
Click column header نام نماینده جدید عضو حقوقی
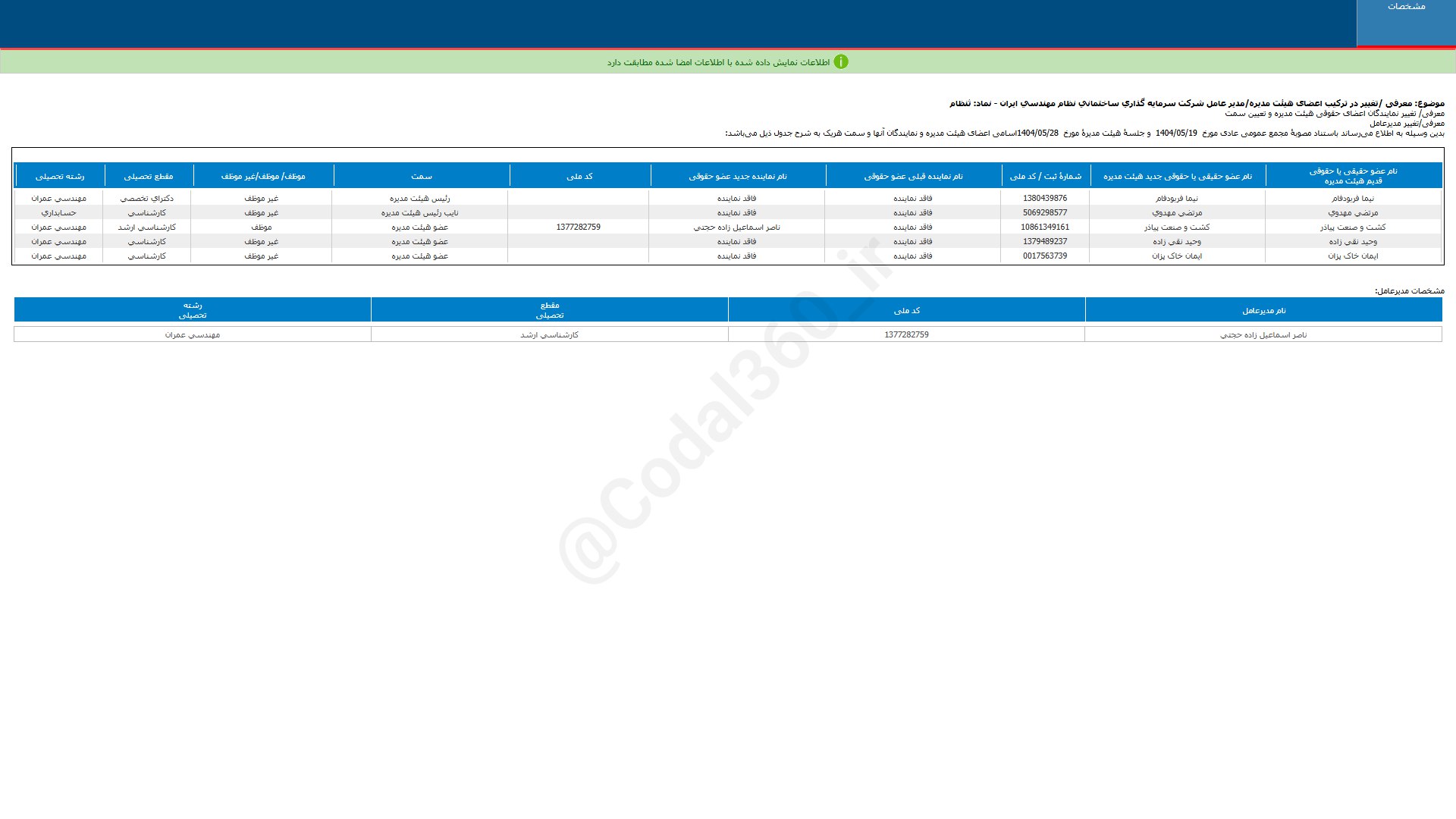pos(738,176)
